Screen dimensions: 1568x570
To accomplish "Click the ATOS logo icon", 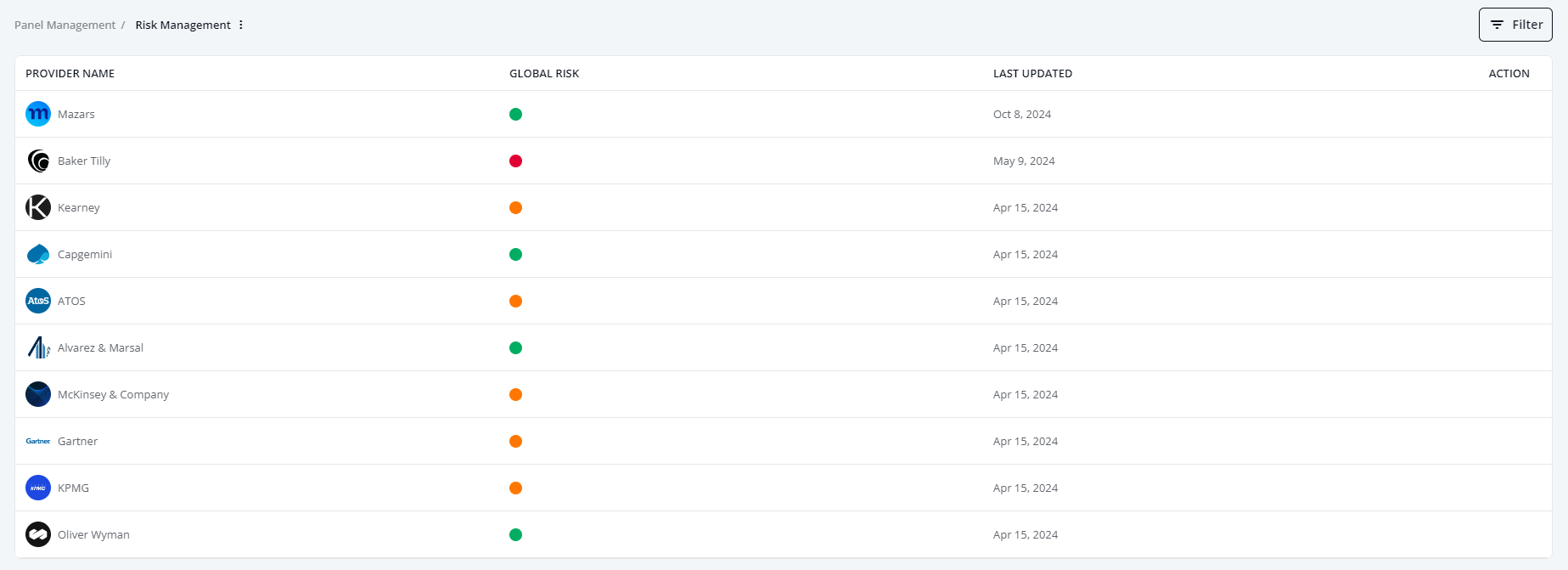I will click(x=38, y=301).
